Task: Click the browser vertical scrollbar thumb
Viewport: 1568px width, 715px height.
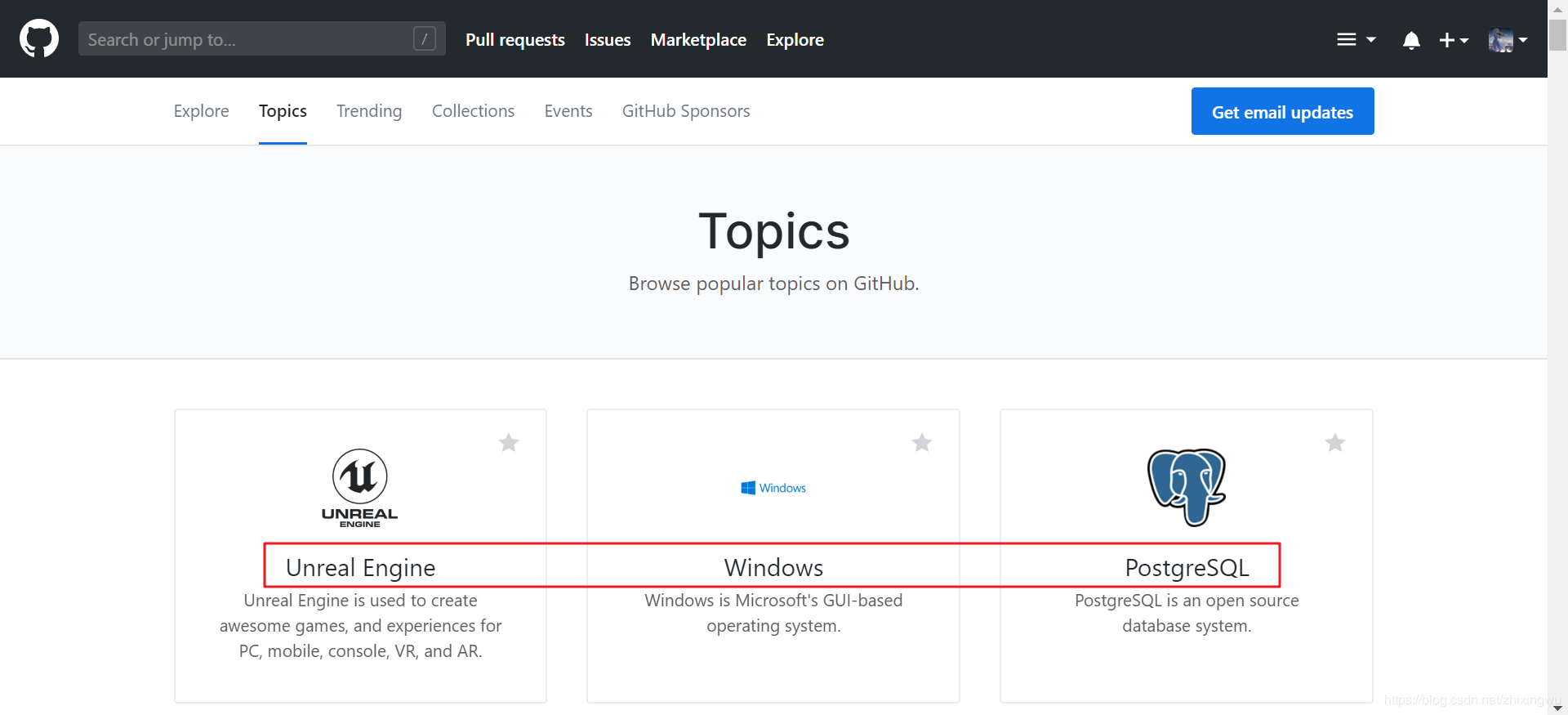Action: [1557, 34]
